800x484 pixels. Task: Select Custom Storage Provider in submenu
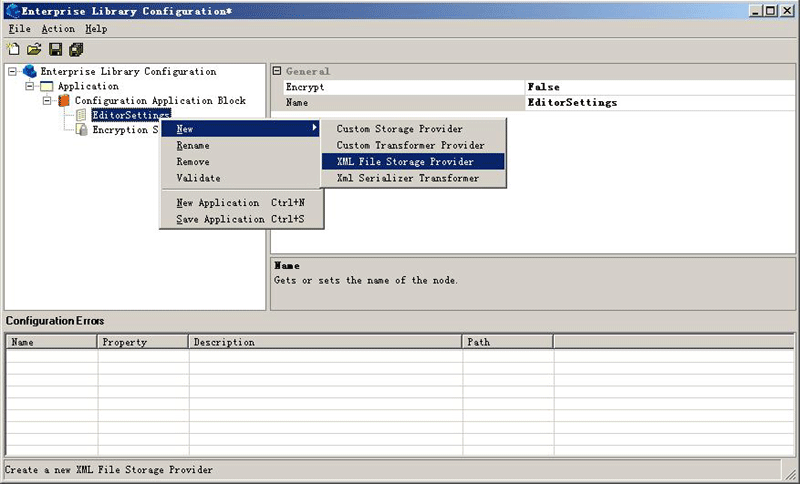point(399,129)
